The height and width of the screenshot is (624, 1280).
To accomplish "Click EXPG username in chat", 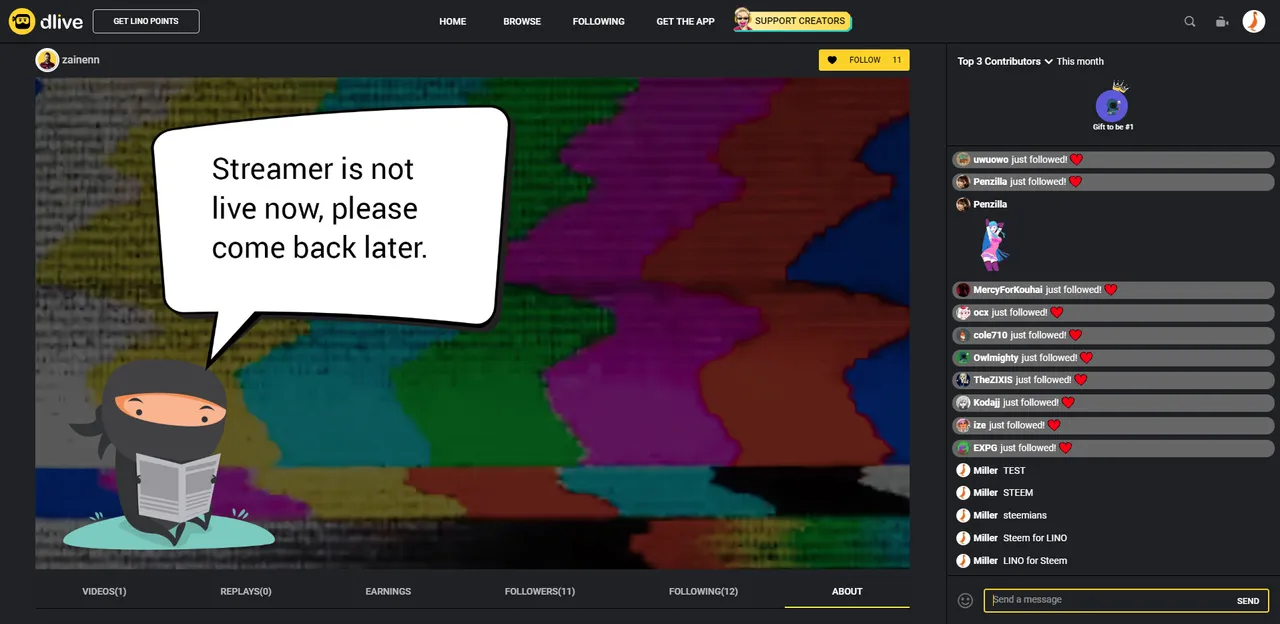I will coord(985,448).
